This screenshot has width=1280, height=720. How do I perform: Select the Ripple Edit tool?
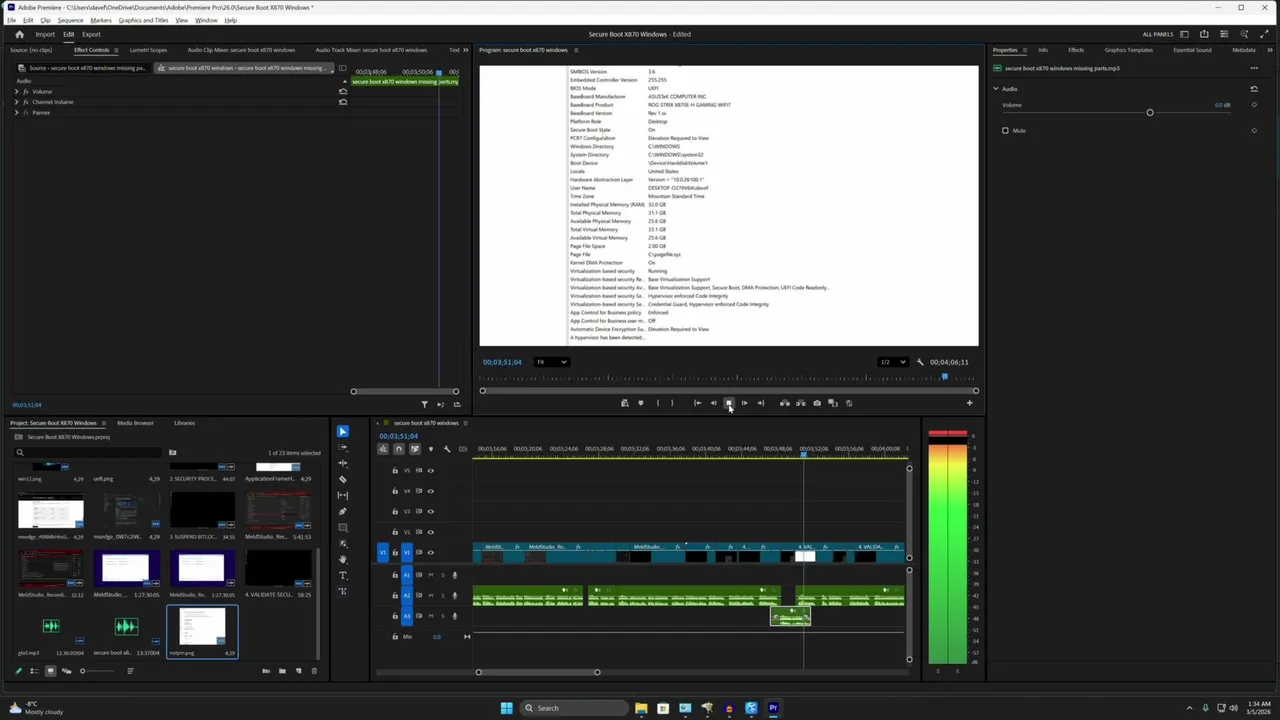pyautogui.click(x=343, y=463)
